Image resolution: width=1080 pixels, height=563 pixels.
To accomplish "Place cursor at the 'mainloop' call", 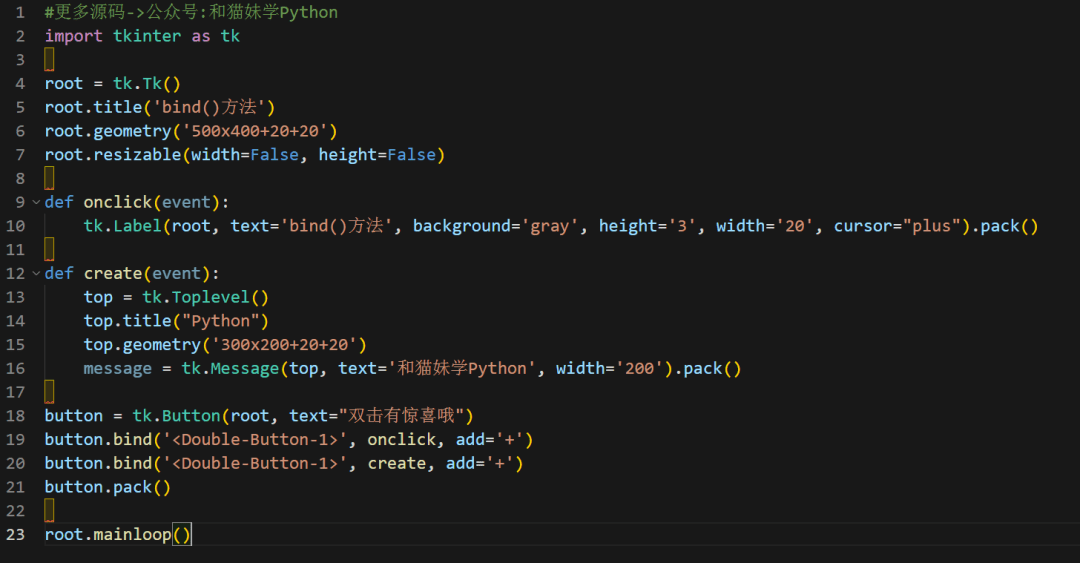I will pyautogui.click(x=132, y=534).
